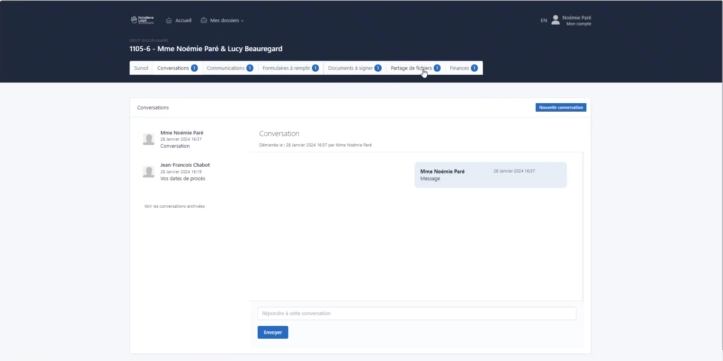Click the company logo in header
Viewport: 723px width, 361px height.
coord(142,20)
